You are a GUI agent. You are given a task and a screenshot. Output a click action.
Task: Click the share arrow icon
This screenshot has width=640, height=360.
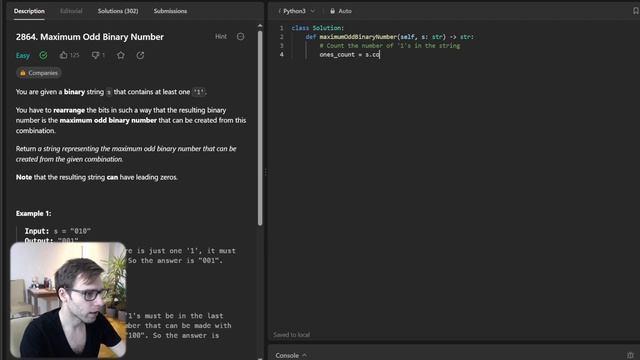pos(140,55)
